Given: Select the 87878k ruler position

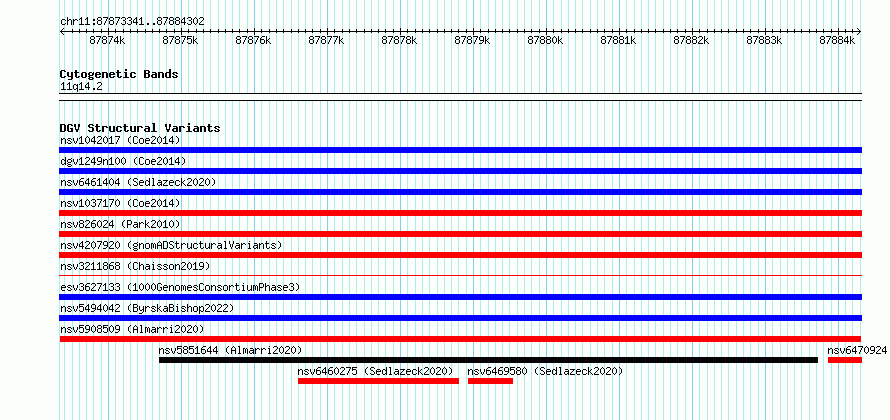Looking at the screenshot, I should [400, 41].
